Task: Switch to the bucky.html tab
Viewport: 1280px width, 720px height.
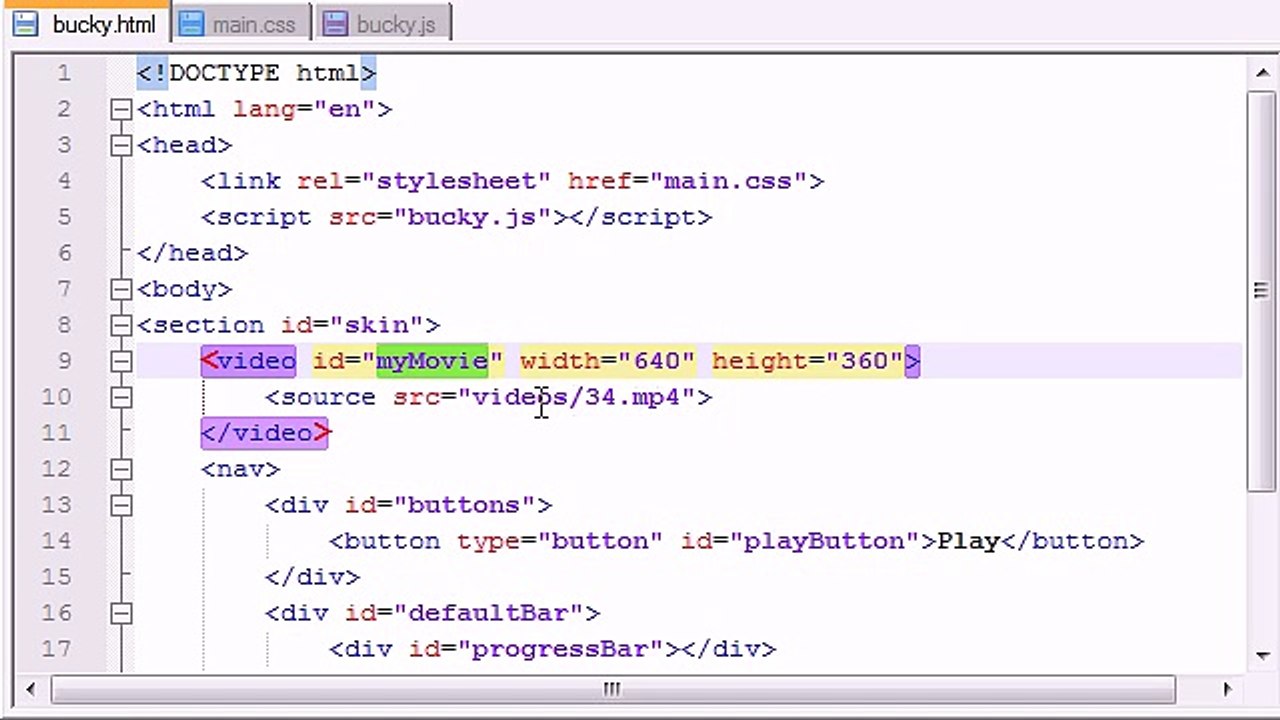Action: [x=85, y=23]
